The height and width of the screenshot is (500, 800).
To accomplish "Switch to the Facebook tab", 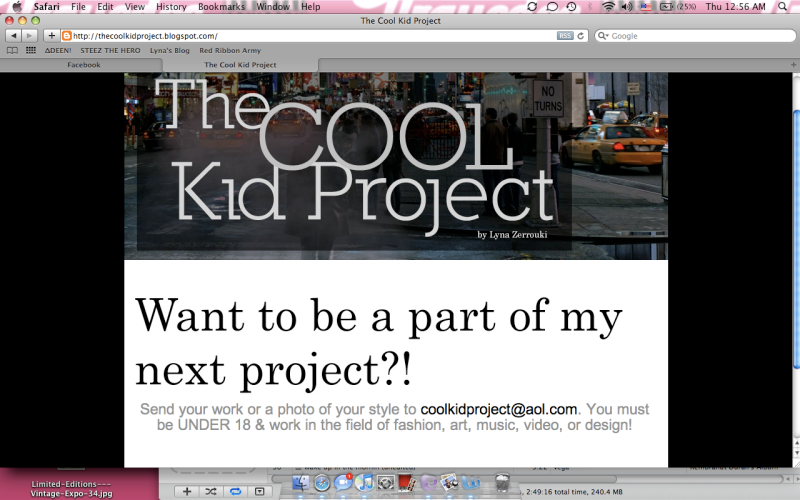I will pyautogui.click(x=82, y=65).
